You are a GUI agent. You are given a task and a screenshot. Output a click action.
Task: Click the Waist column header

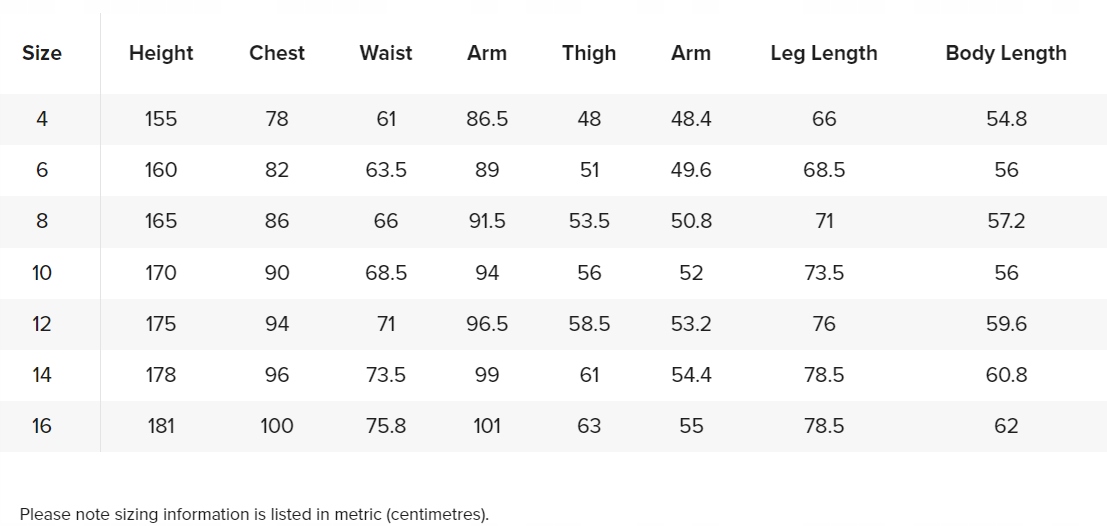(x=386, y=54)
